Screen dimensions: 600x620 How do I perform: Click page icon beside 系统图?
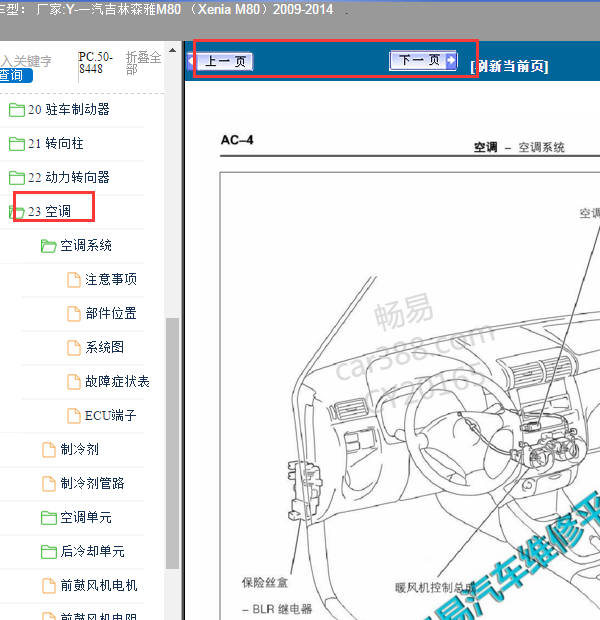pyautogui.click(x=74, y=348)
